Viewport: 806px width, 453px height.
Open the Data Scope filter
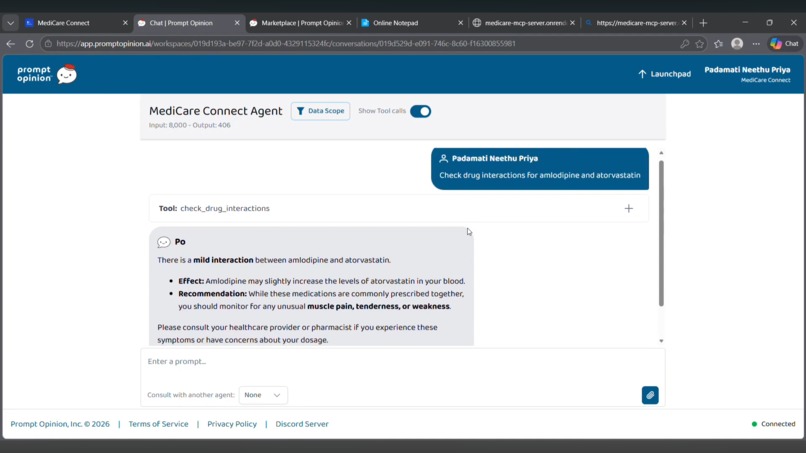320,111
